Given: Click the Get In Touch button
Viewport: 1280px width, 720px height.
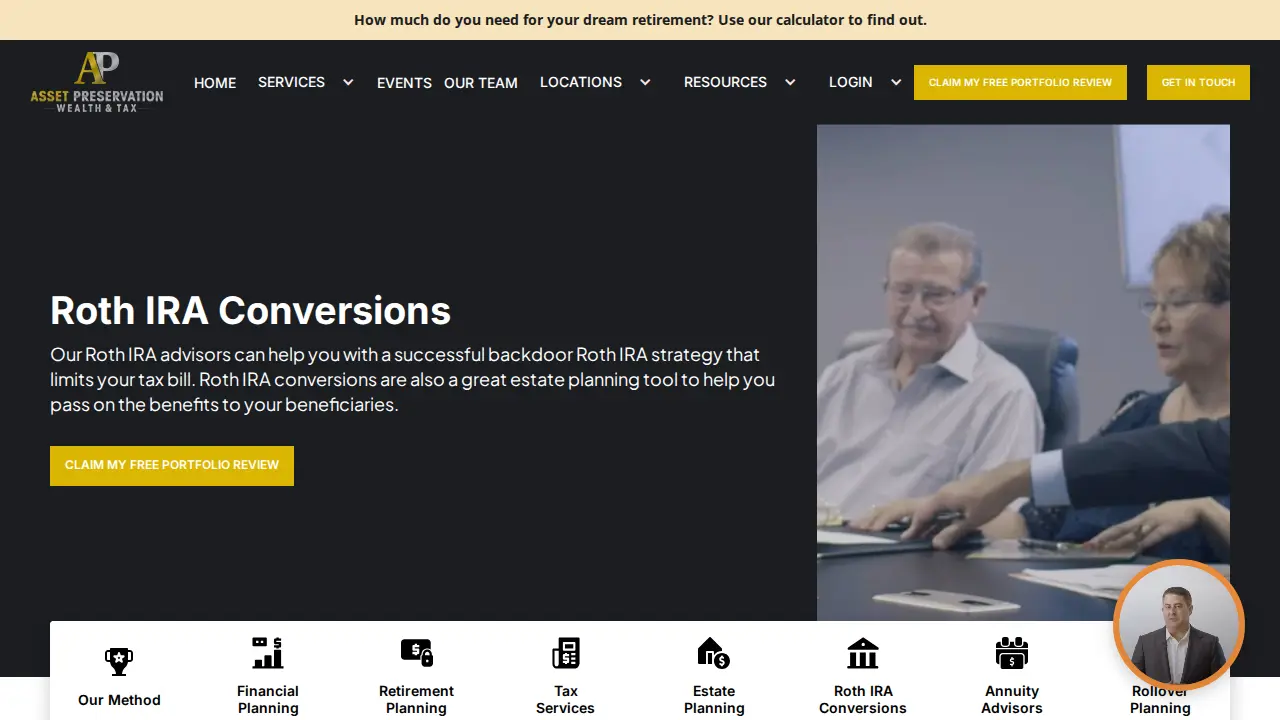Looking at the screenshot, I should 1198,82.
